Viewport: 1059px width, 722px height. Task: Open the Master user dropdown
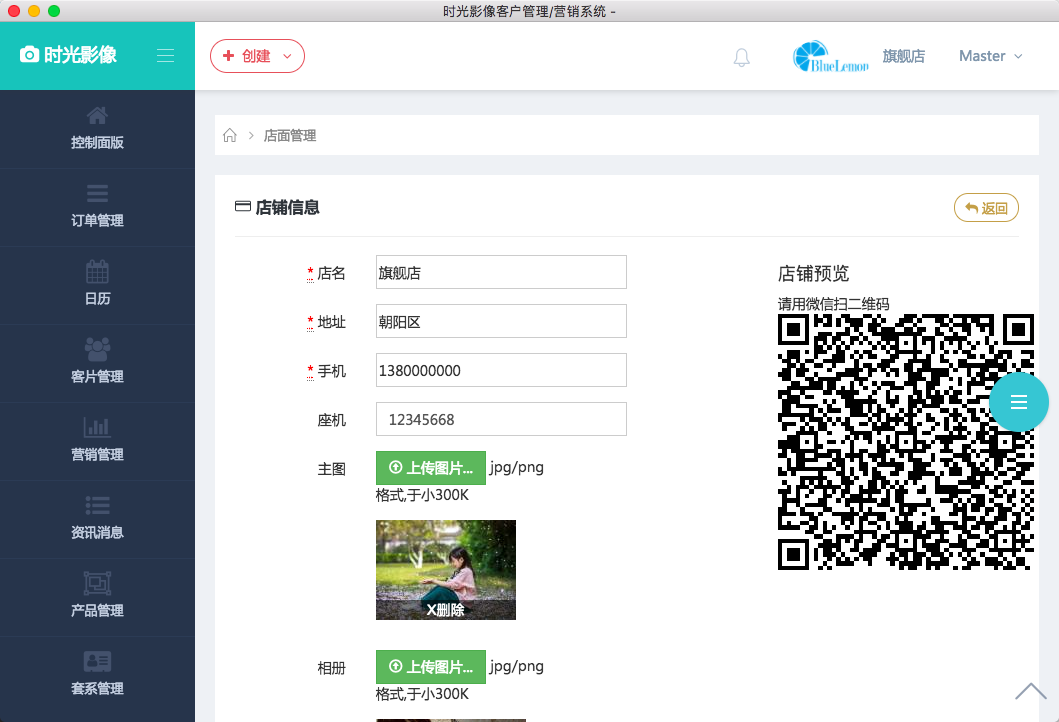990,56
